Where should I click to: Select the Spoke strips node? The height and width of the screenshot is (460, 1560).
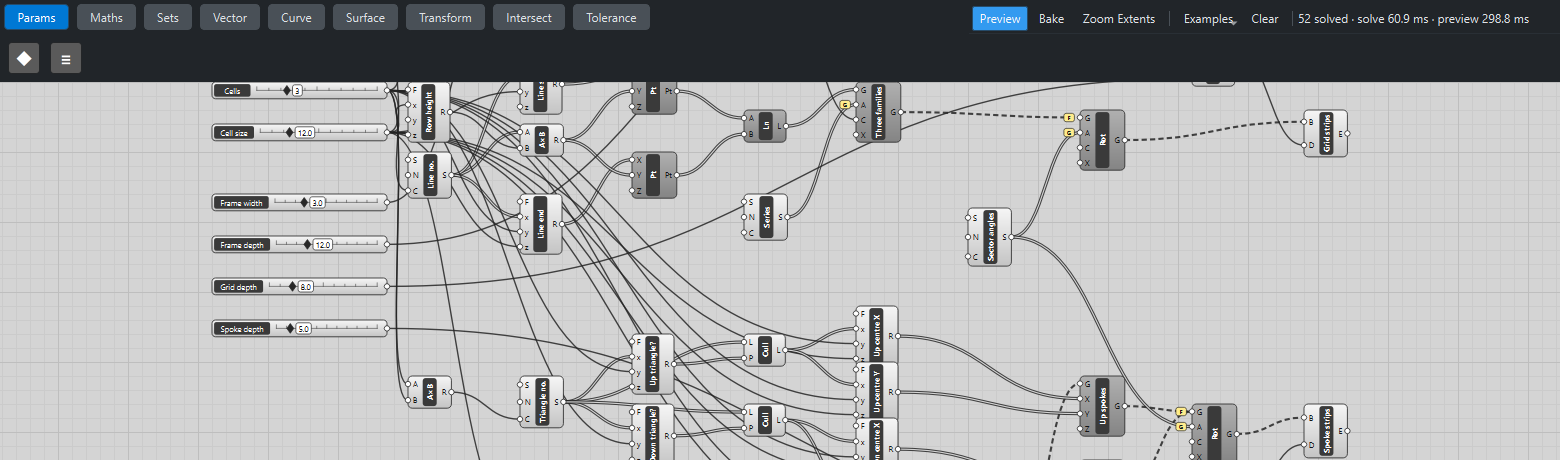tap(1325, 431)
